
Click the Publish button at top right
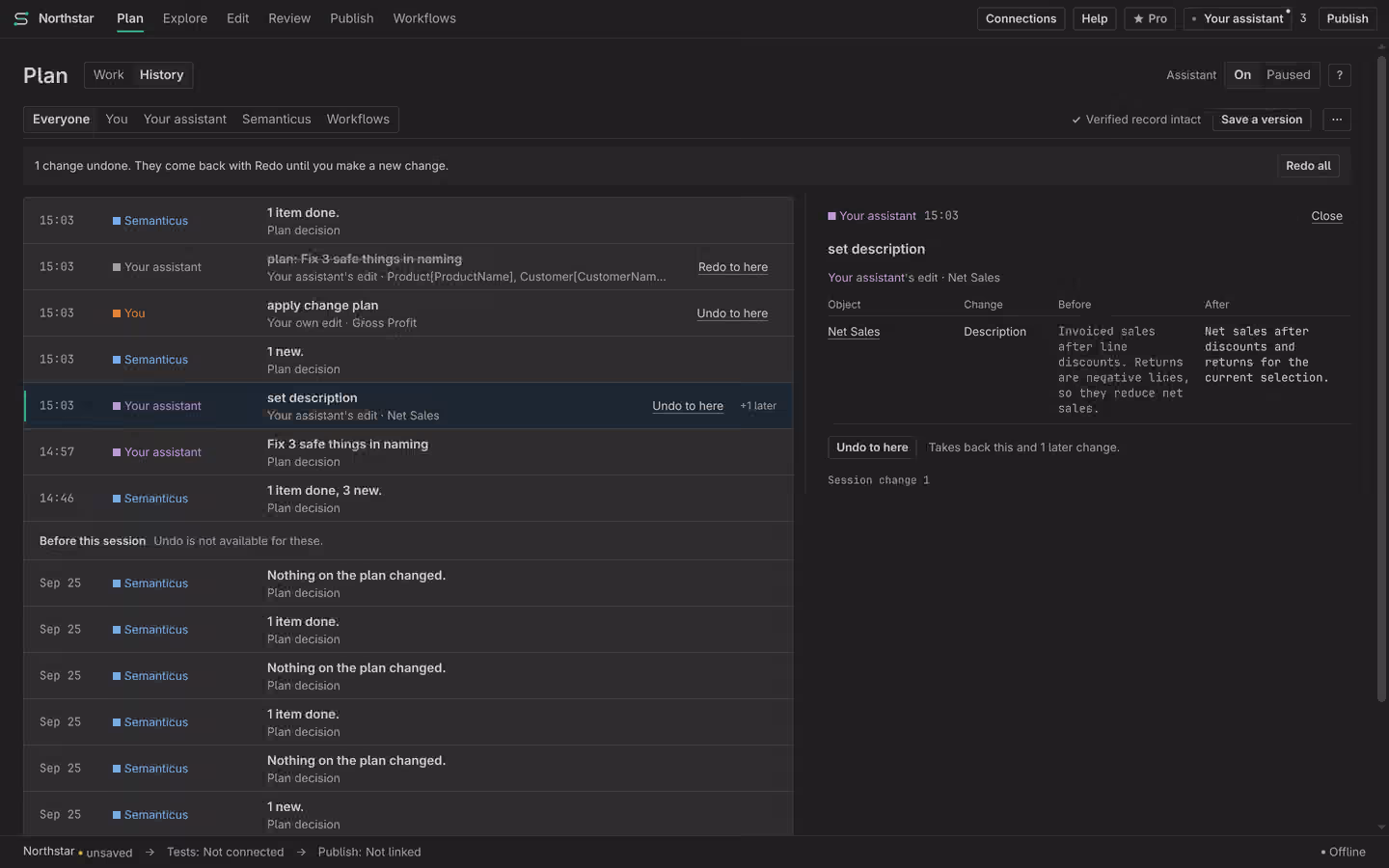(1348, 18)
